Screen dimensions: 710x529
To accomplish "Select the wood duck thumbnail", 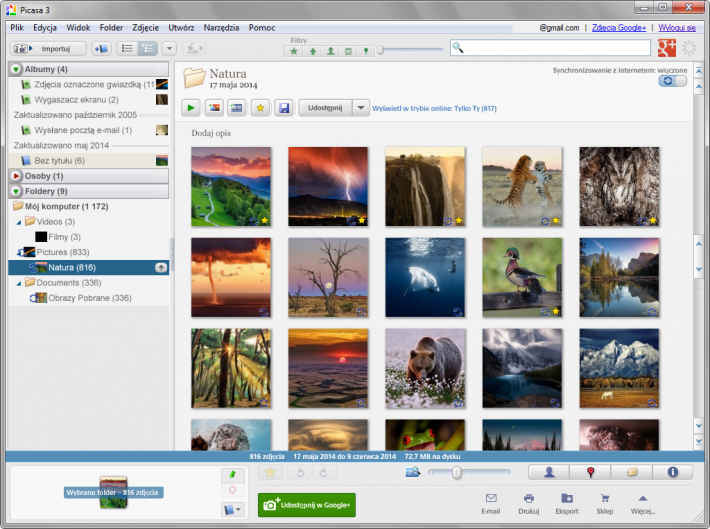I will 522,277.
